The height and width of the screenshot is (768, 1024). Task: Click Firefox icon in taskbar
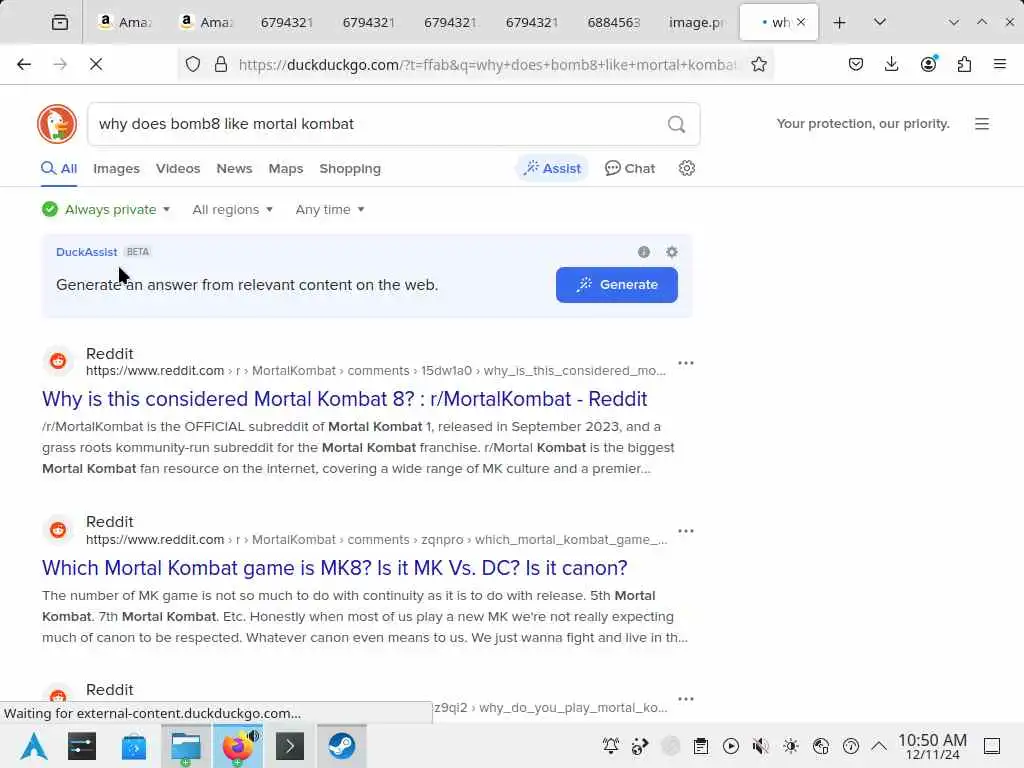[x=238, y=746]
